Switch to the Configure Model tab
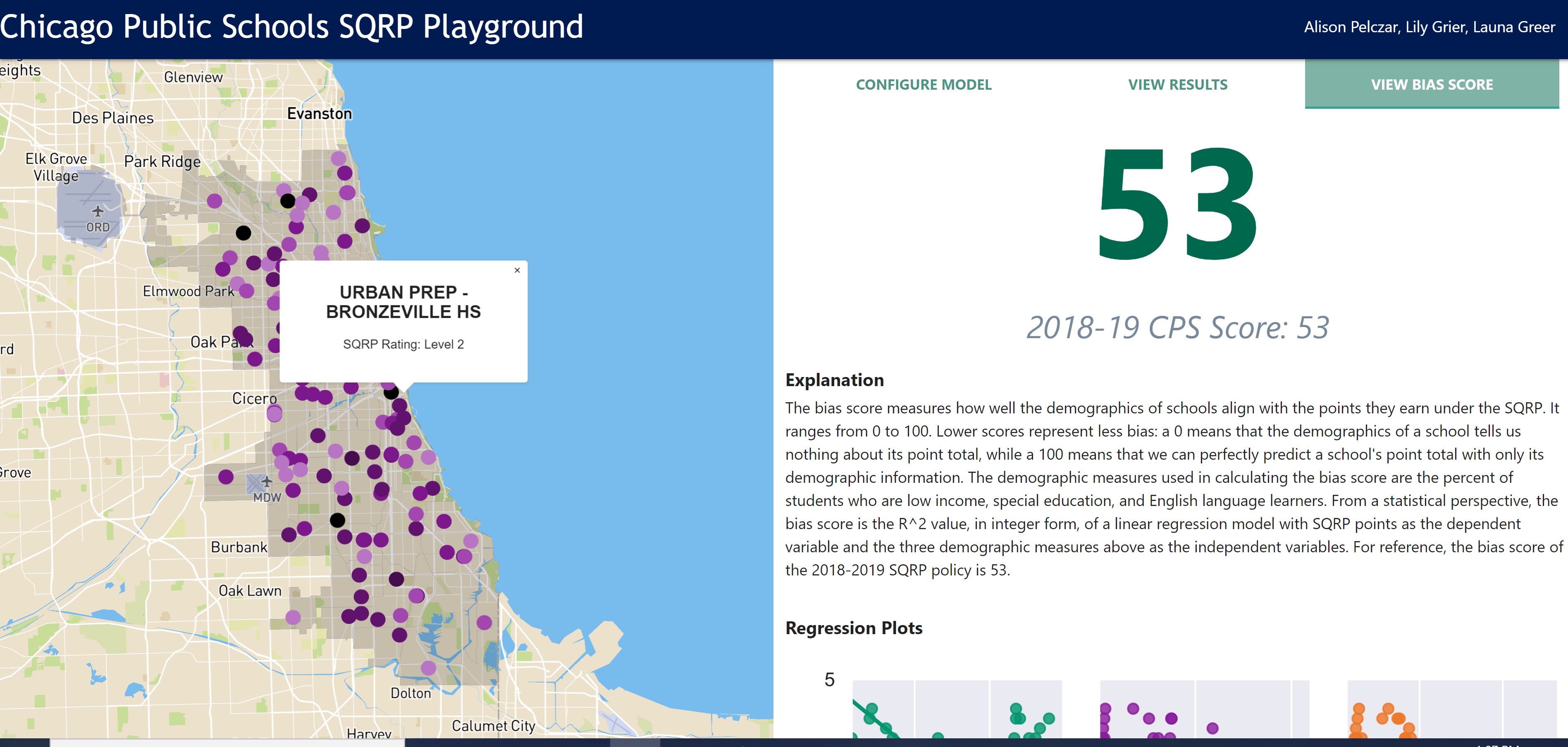 [x=924, y=85]
